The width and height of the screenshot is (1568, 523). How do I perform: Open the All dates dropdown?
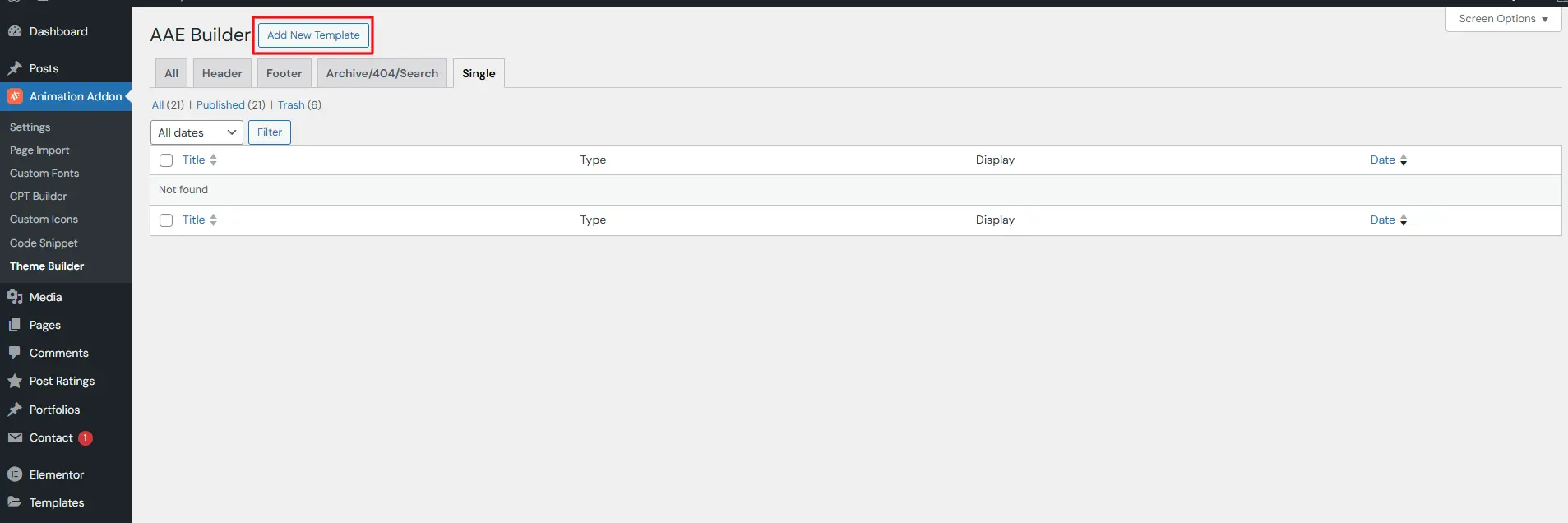coord(197,132)
